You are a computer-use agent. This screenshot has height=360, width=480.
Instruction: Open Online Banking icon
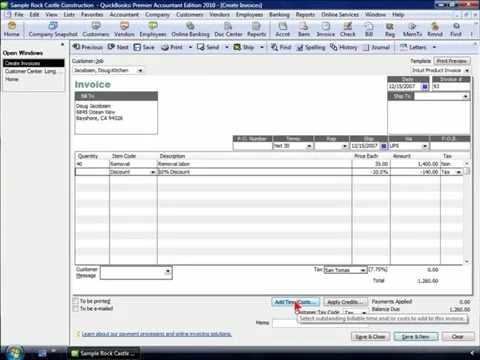(x=190, y=29)
